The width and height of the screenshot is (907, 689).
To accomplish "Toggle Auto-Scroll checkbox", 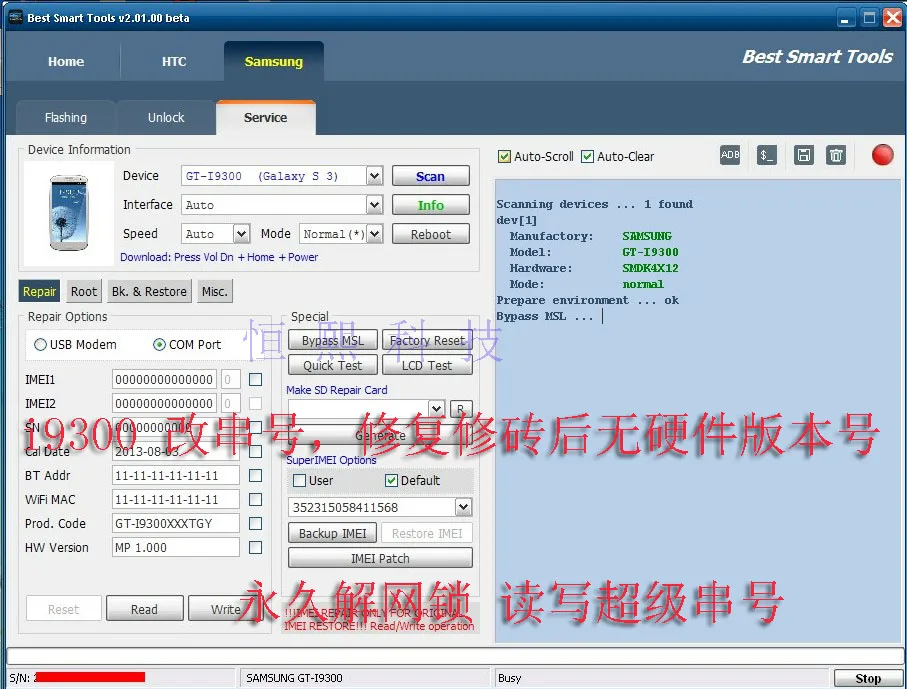I will (504, 157).
